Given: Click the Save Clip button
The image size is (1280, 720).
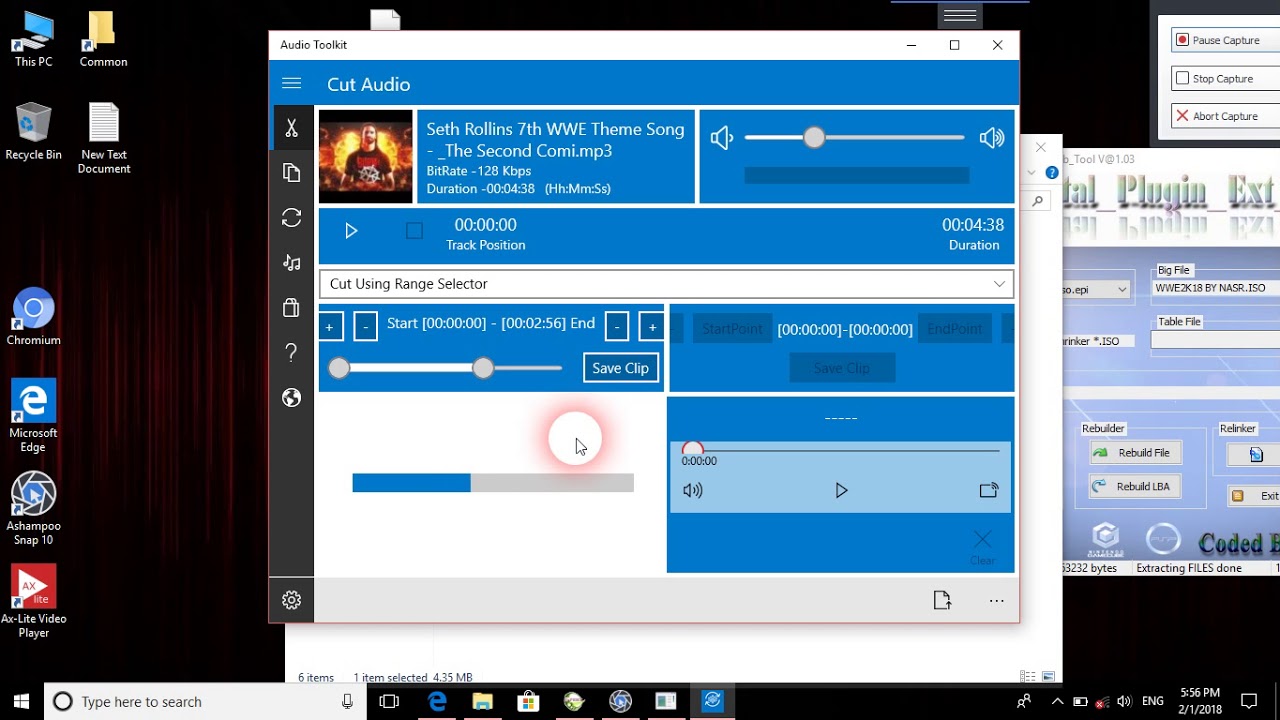Looking at the screenshot, I should (x=620, y=368).
